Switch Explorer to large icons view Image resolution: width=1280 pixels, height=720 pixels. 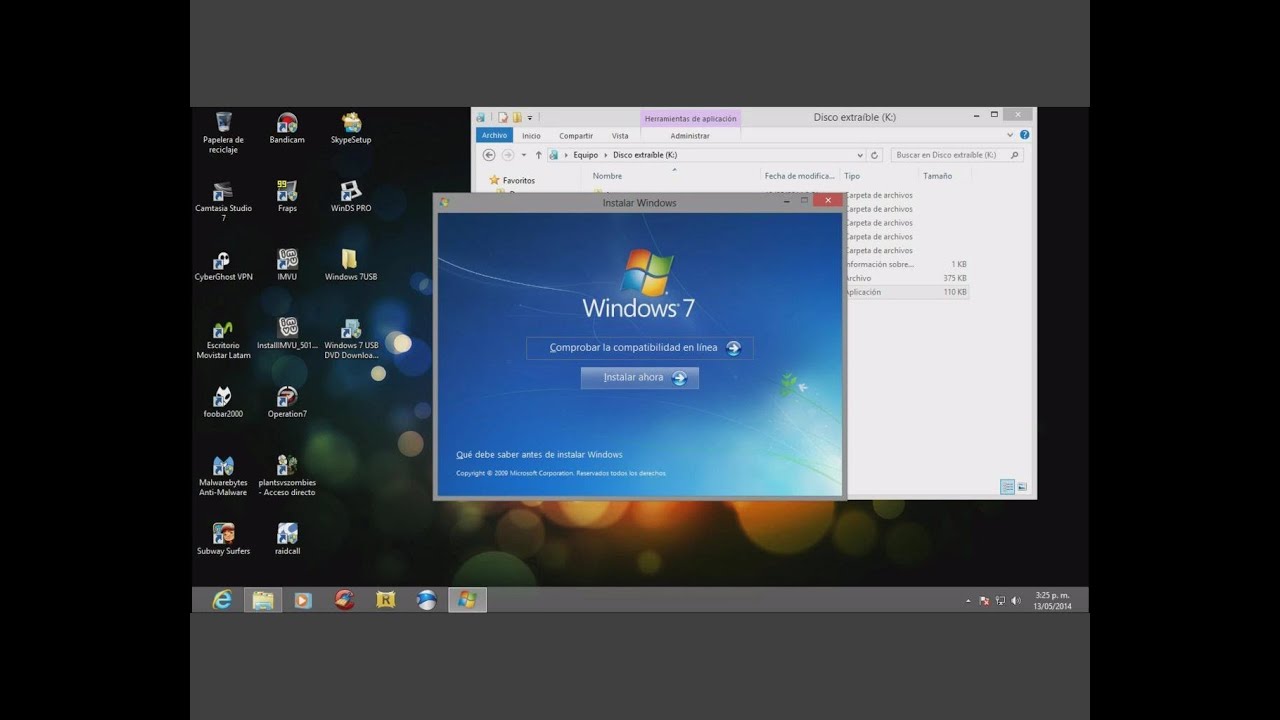pyautogui.click(x=1022, y=487)
